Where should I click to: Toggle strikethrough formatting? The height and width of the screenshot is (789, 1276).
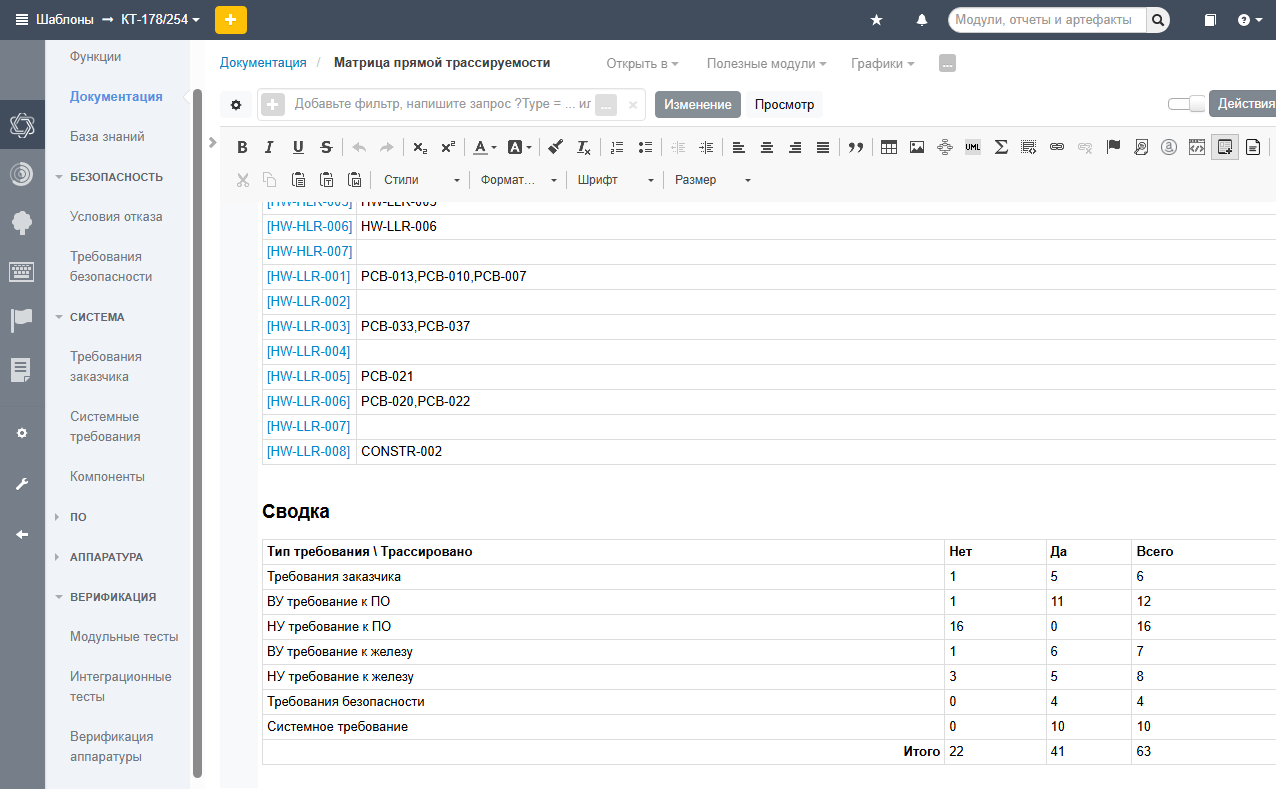pyautogui.click(x=326, y=147)
